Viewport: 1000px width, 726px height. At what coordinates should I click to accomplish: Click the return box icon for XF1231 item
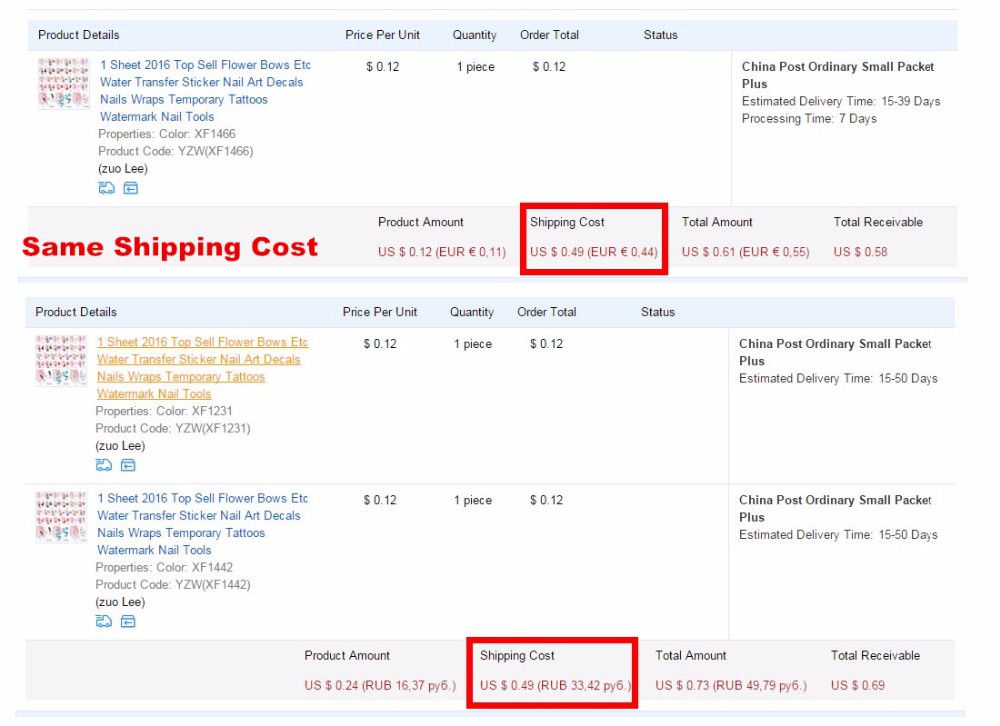(x=128, y=465)
